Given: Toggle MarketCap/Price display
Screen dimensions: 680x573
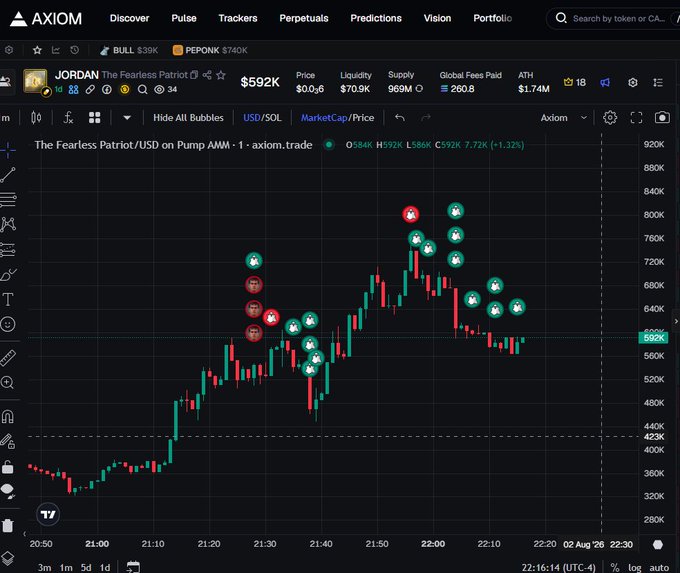Looking at the screenshot, I should [337, 118].
